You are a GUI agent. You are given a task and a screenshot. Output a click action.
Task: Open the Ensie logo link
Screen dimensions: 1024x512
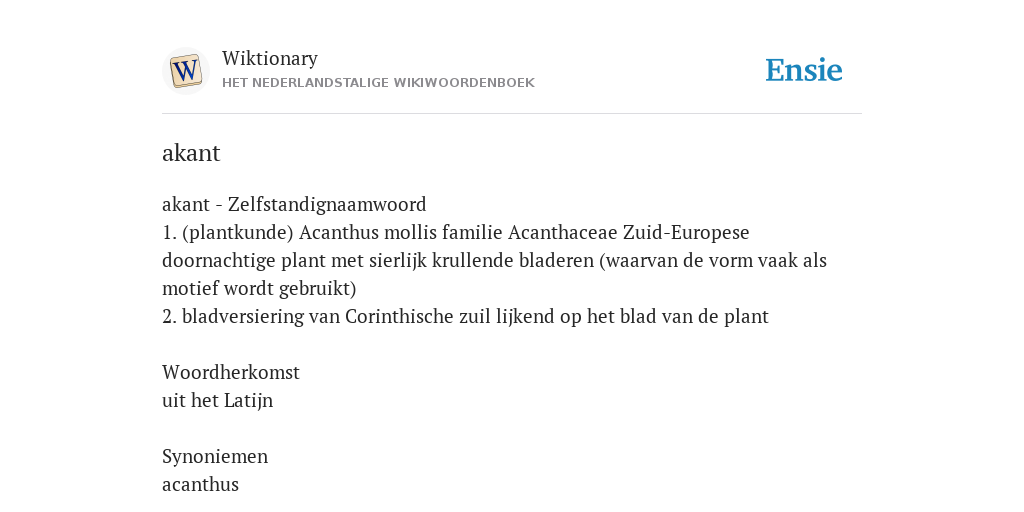click(x=803, y=70)
